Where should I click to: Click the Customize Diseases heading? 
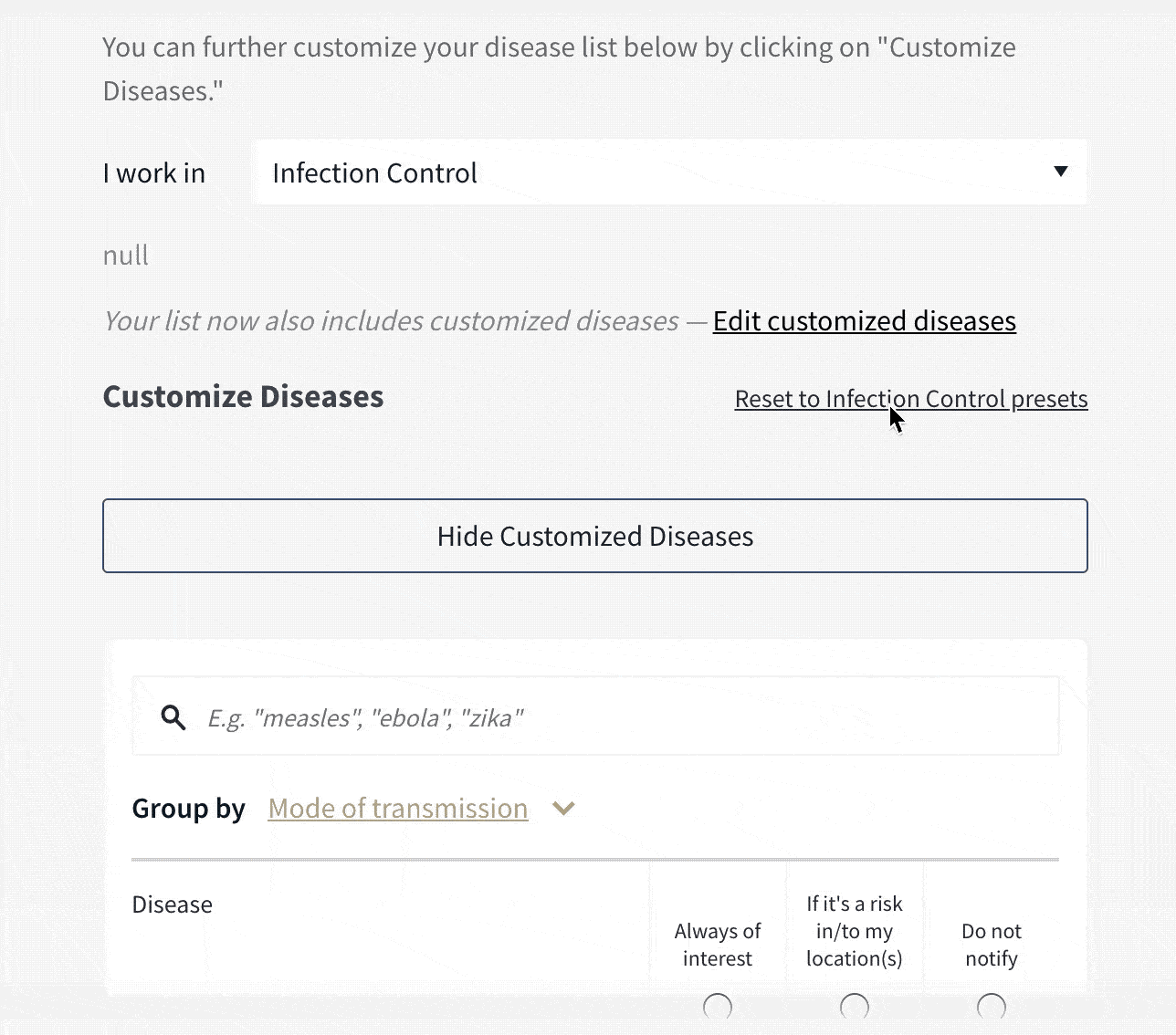[243, 397]
